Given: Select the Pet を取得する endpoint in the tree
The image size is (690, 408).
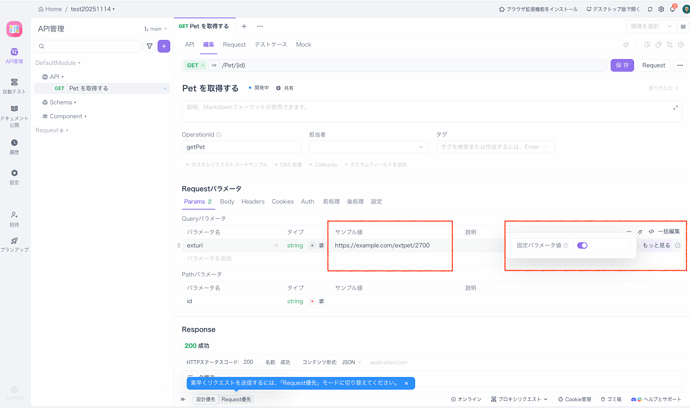Looking at the screenshot, I should point(88,88).
